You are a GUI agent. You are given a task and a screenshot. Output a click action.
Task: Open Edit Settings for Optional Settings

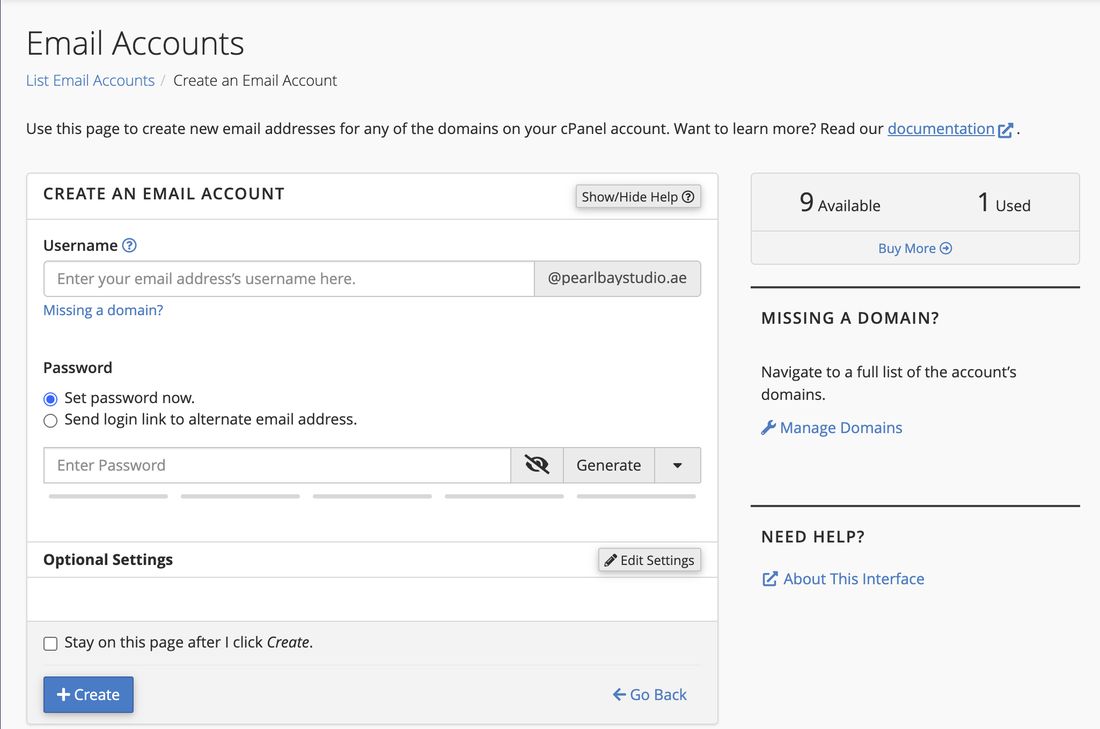point(649,560)
